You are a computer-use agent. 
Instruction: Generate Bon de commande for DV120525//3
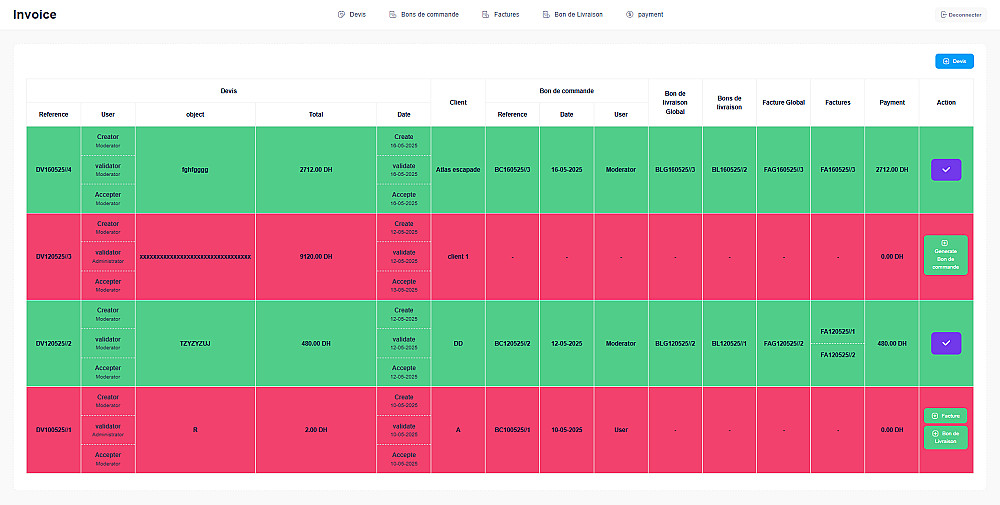coord(945,256)
